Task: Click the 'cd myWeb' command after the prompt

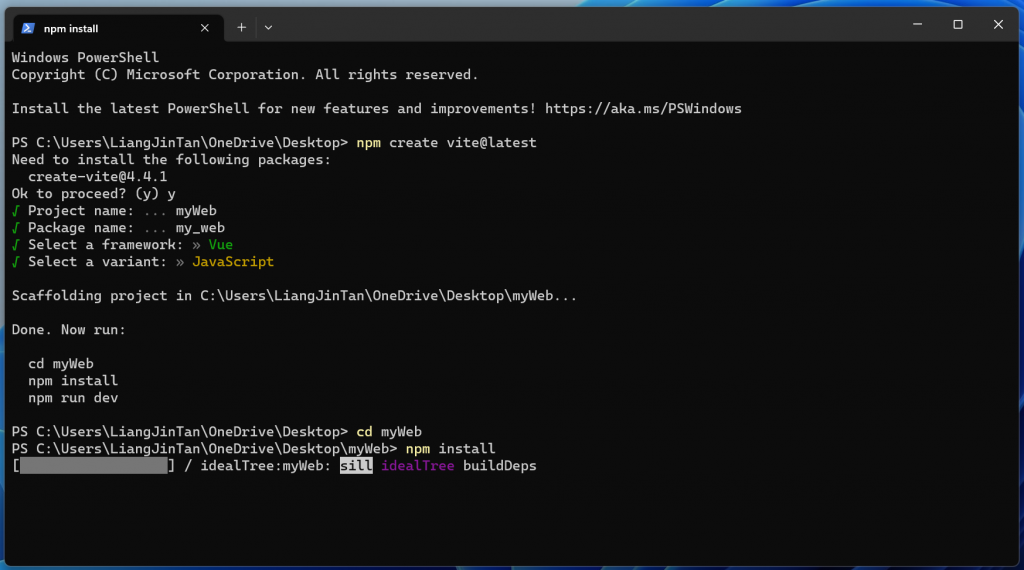Action: click(389, 432)
